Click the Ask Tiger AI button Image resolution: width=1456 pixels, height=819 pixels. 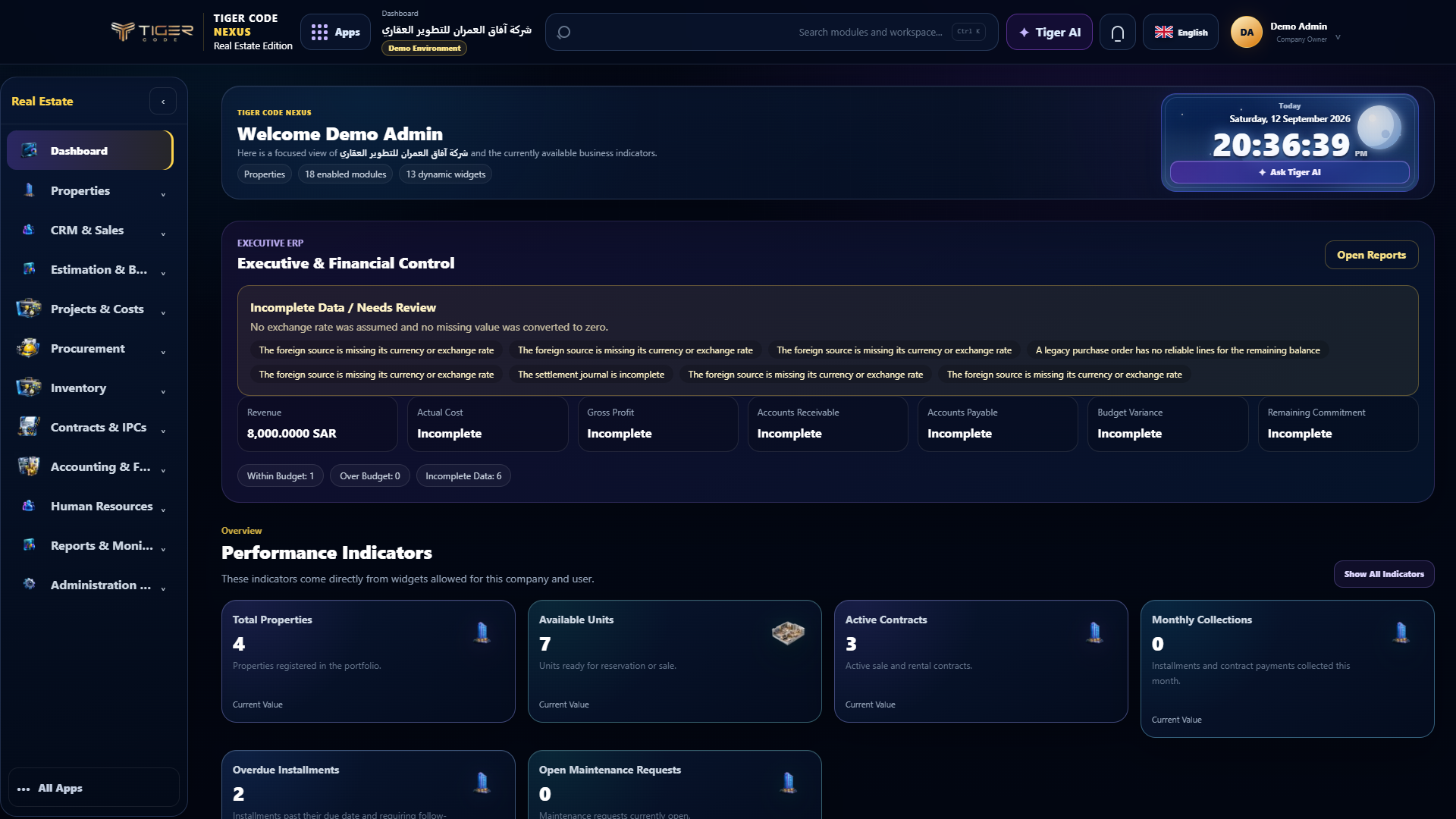tap(1289, 172)
